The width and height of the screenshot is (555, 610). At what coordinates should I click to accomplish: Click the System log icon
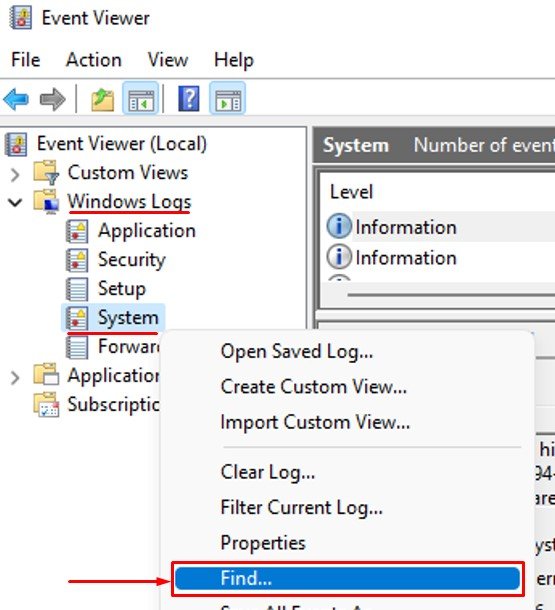point(77,318)
